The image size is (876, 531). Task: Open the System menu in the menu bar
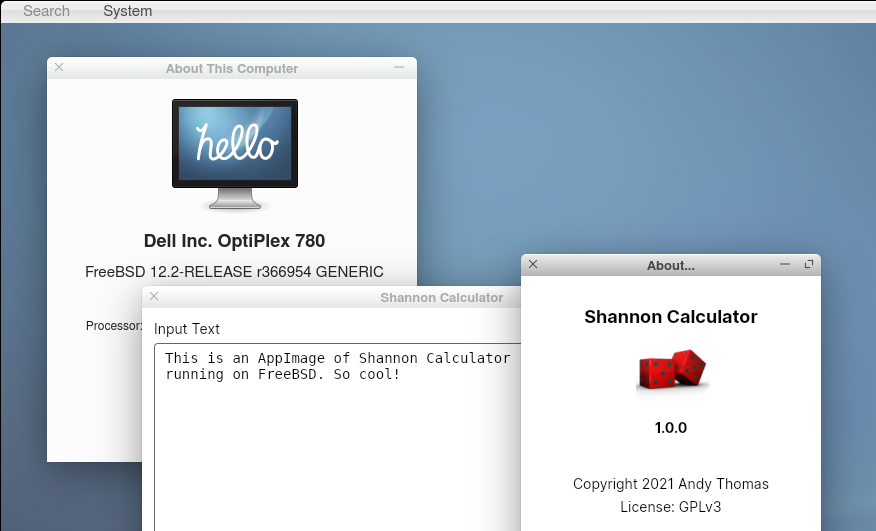127,11
